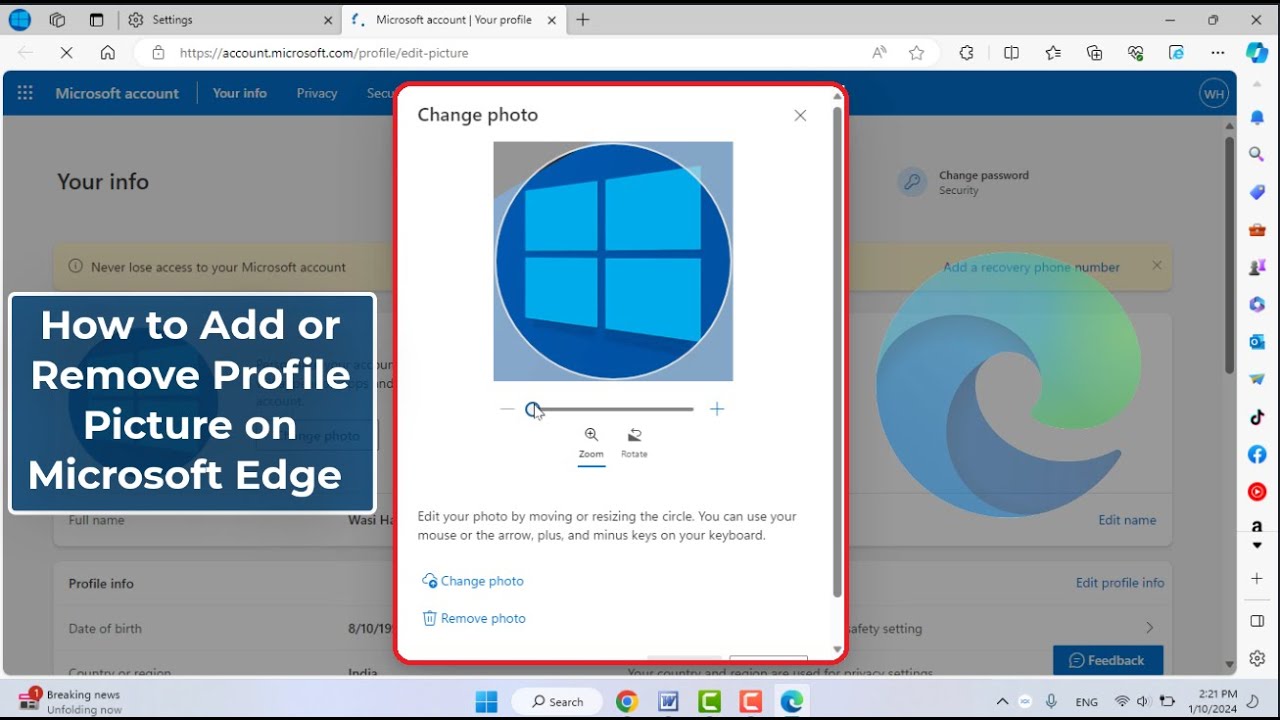Add this page to favorites star
The height and width of the screenshot is (720, 1280).
pos(916,53)
